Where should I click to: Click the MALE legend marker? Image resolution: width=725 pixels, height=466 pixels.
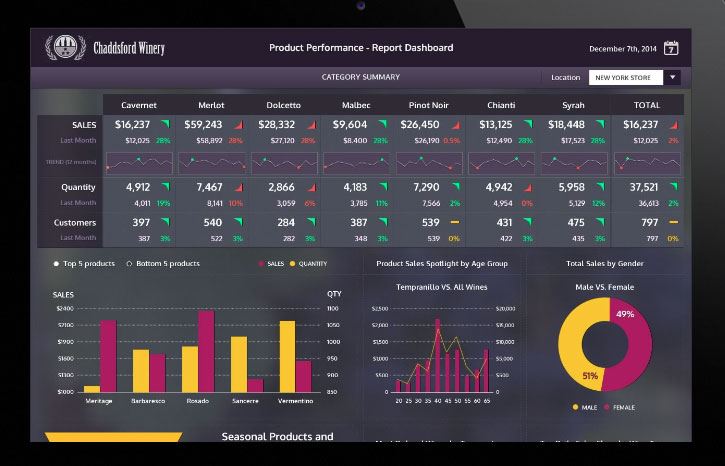pos(575,407)
